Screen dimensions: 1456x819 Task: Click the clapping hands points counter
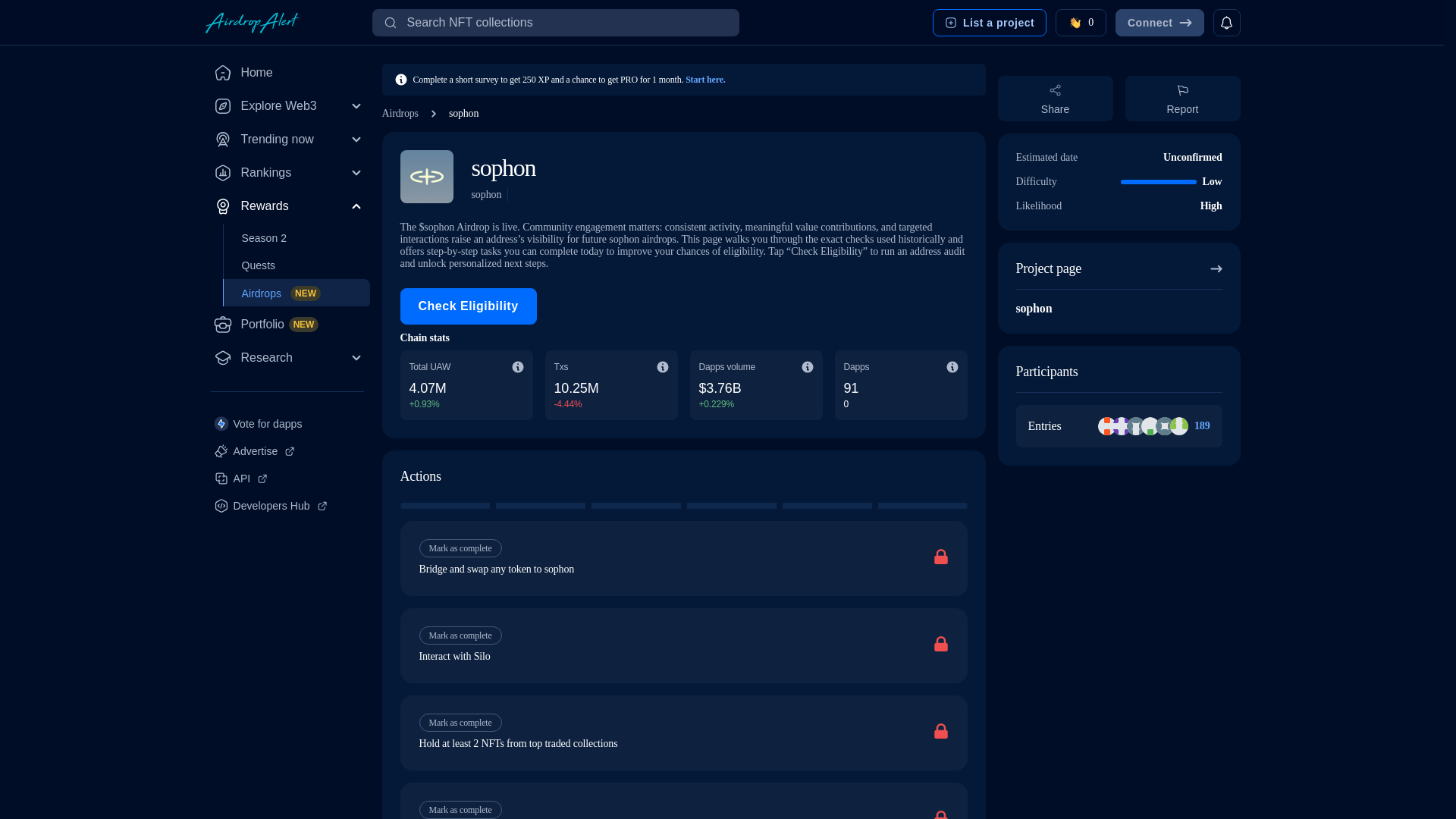tap(1081, 23)
